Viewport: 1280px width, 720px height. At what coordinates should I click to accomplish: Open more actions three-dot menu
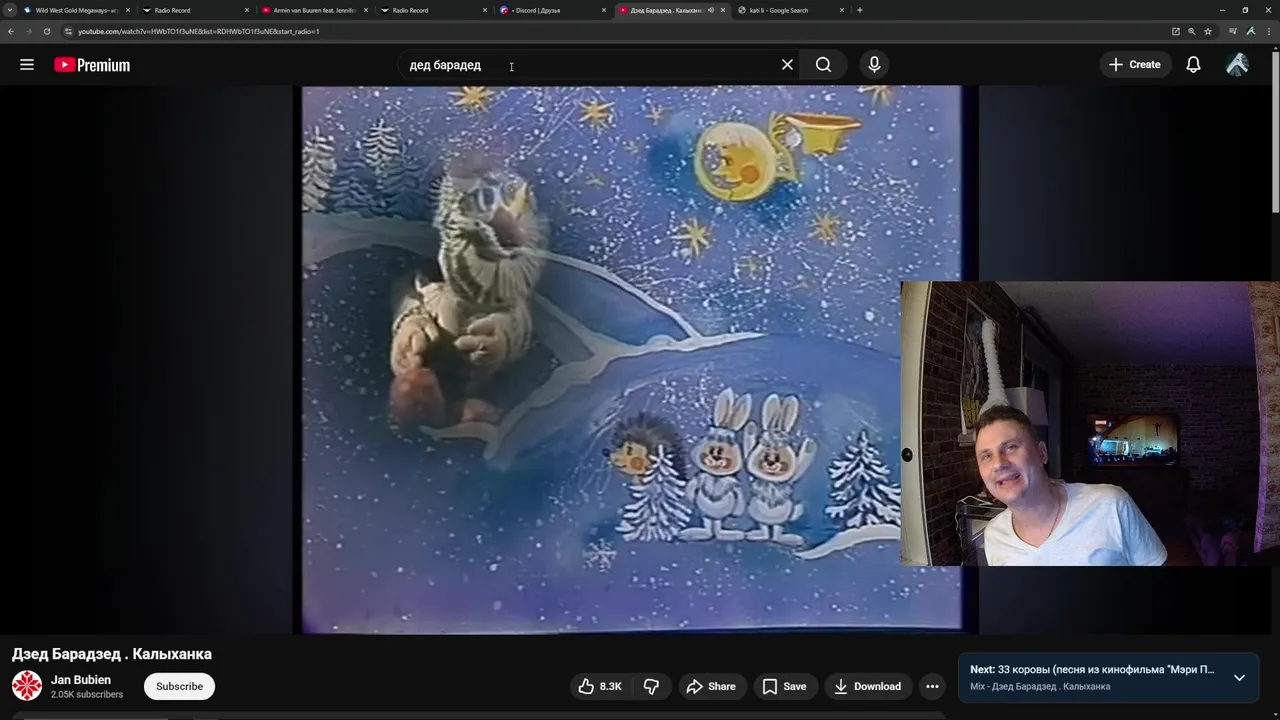932,686
